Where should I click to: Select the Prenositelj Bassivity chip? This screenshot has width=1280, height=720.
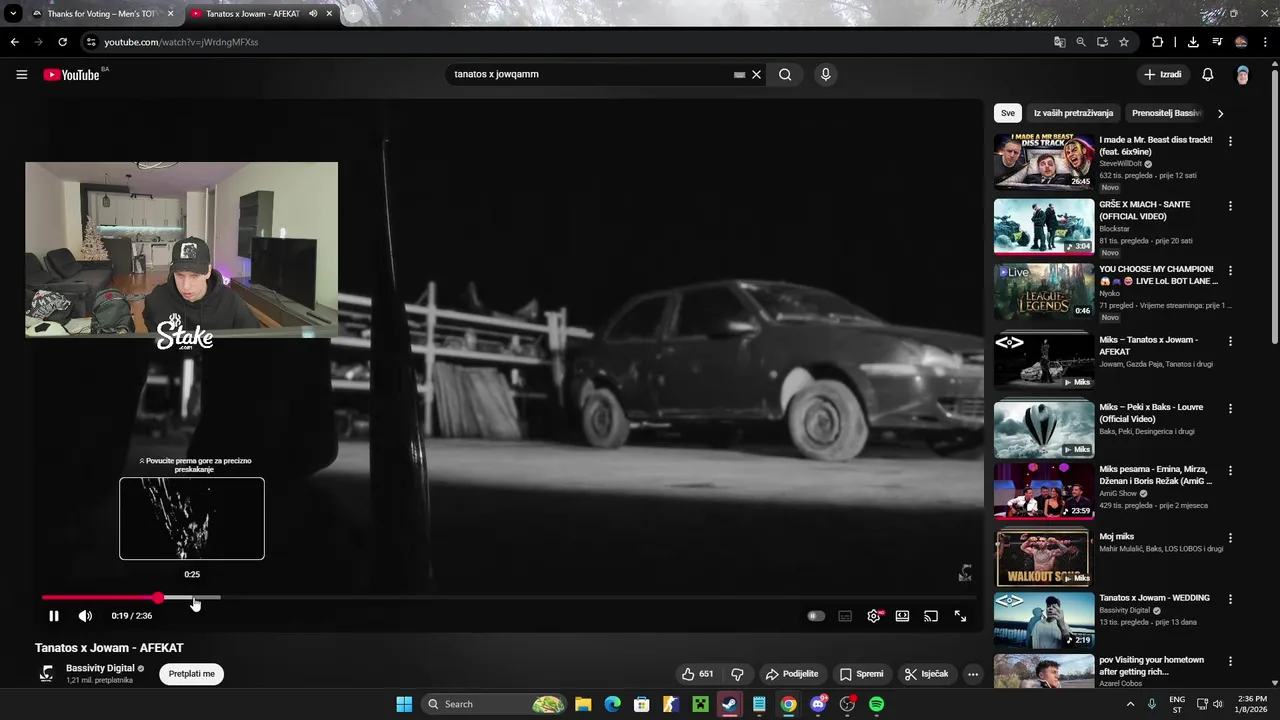1166,113
